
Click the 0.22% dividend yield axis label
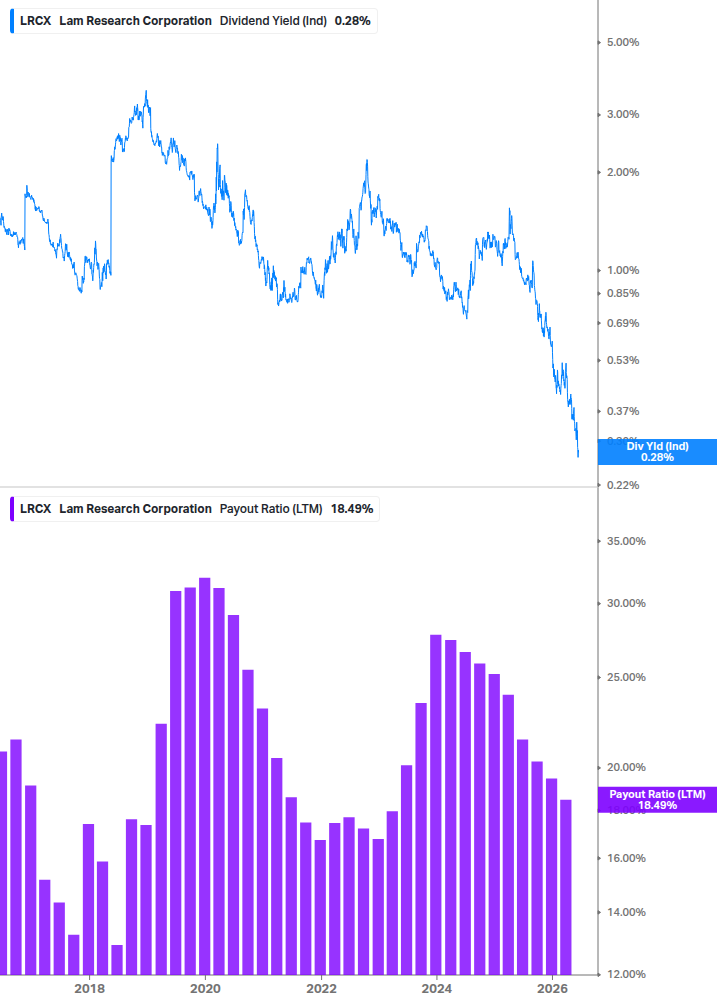(x=623, y=485)
